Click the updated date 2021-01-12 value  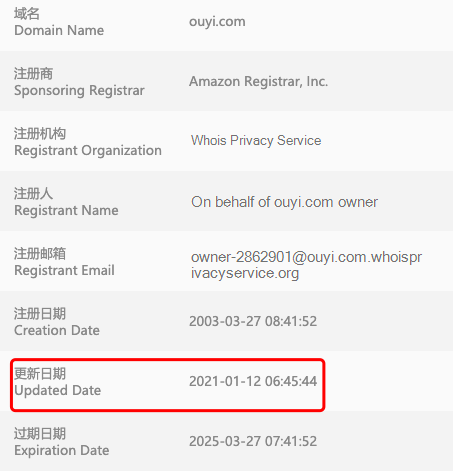(x=253, y=381)
